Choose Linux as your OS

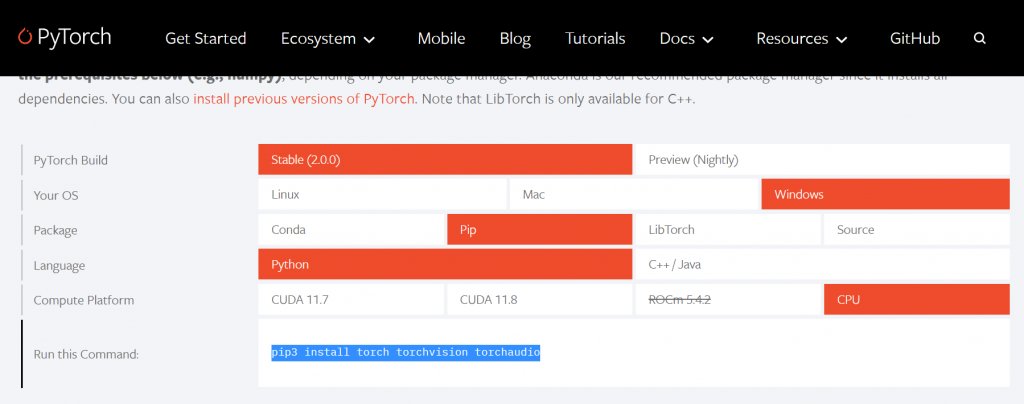point(382,194)
